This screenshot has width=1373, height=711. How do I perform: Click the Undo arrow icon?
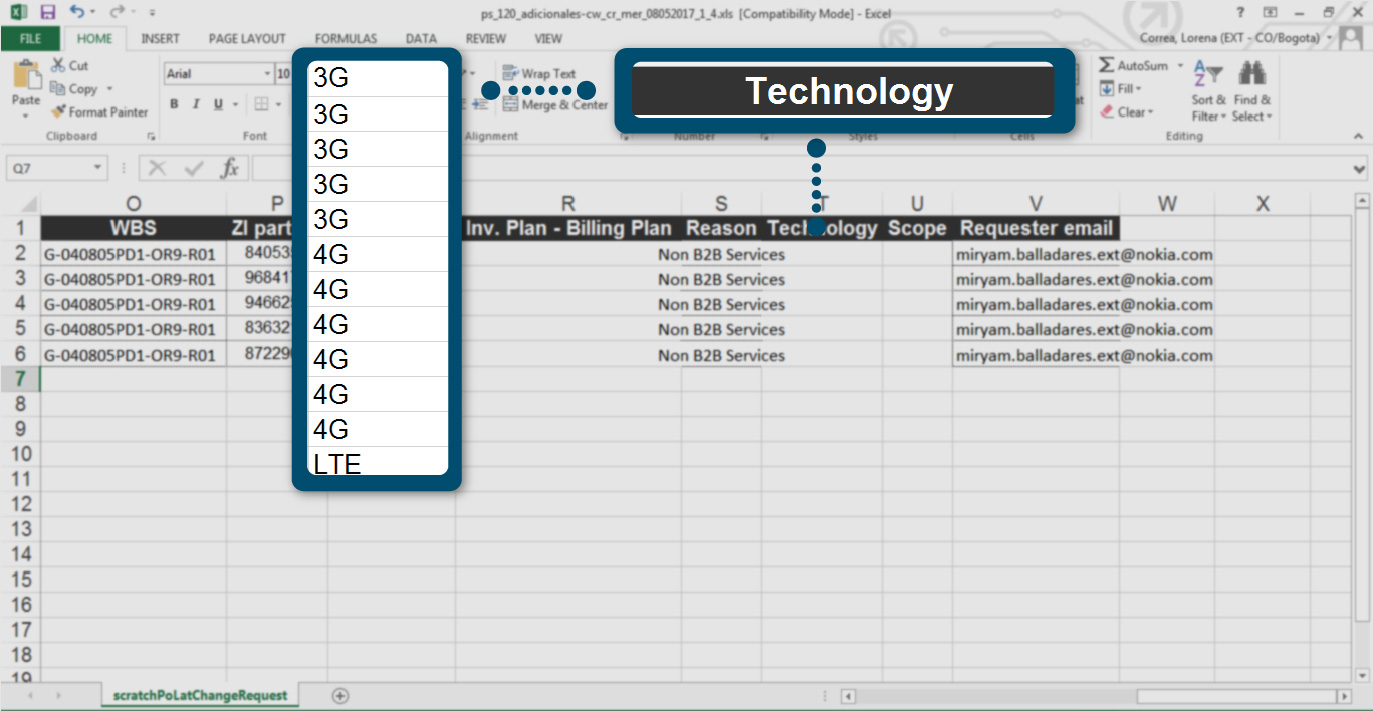pyautogui.click(x=78, y=13)
